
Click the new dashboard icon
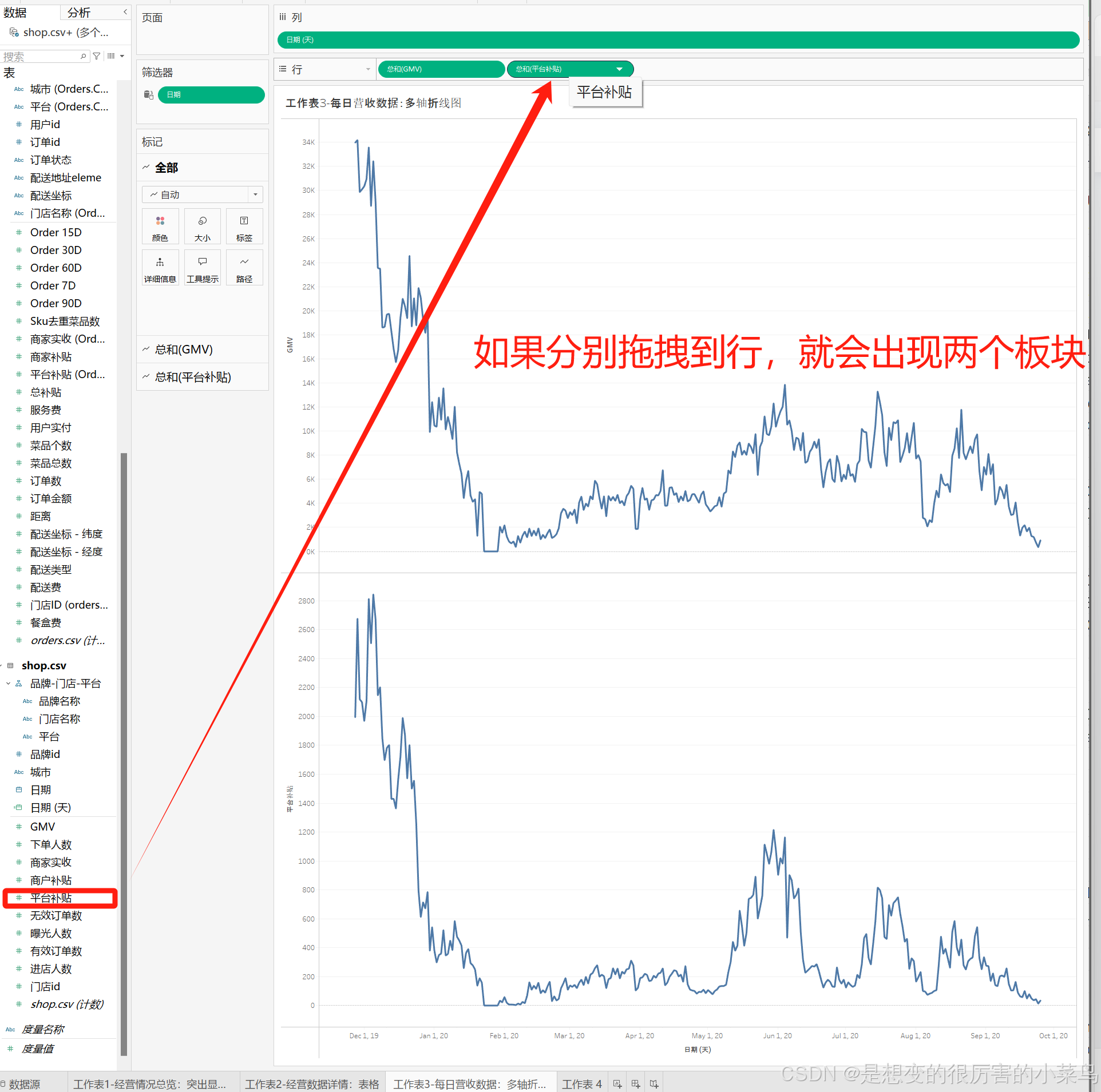click(636, 1084)
